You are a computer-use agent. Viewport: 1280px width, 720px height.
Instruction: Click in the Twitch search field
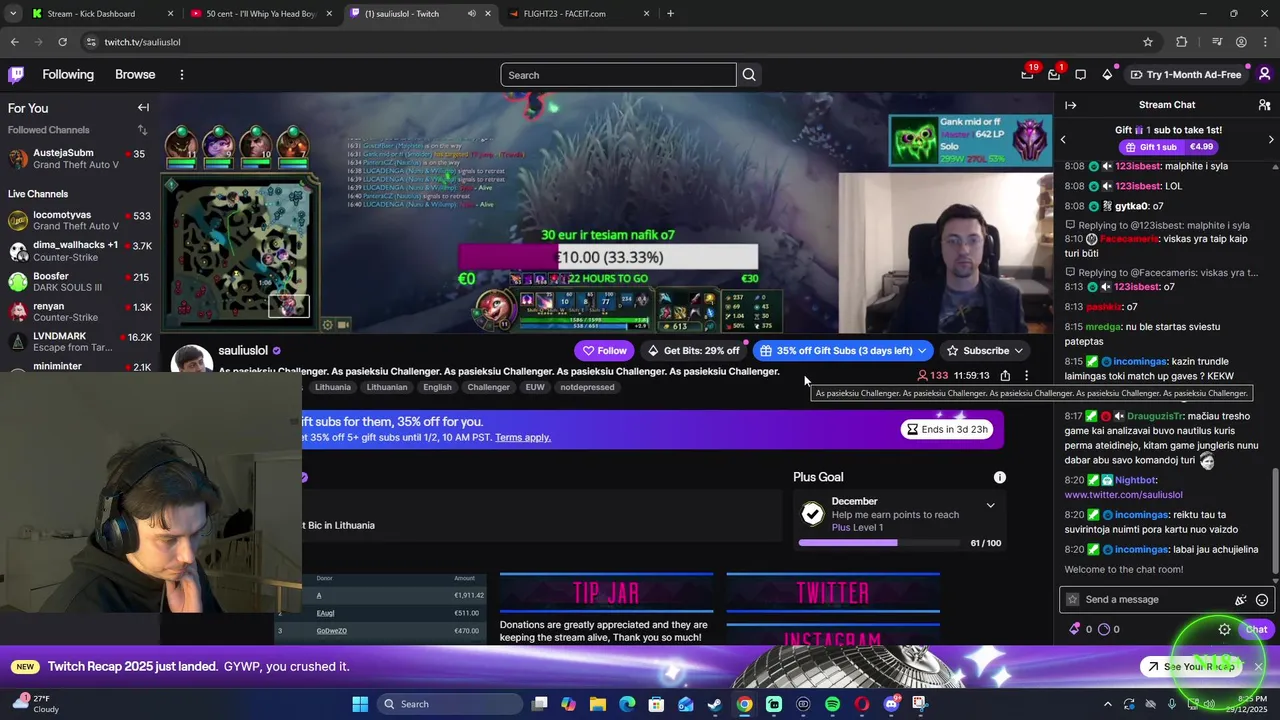618,75
